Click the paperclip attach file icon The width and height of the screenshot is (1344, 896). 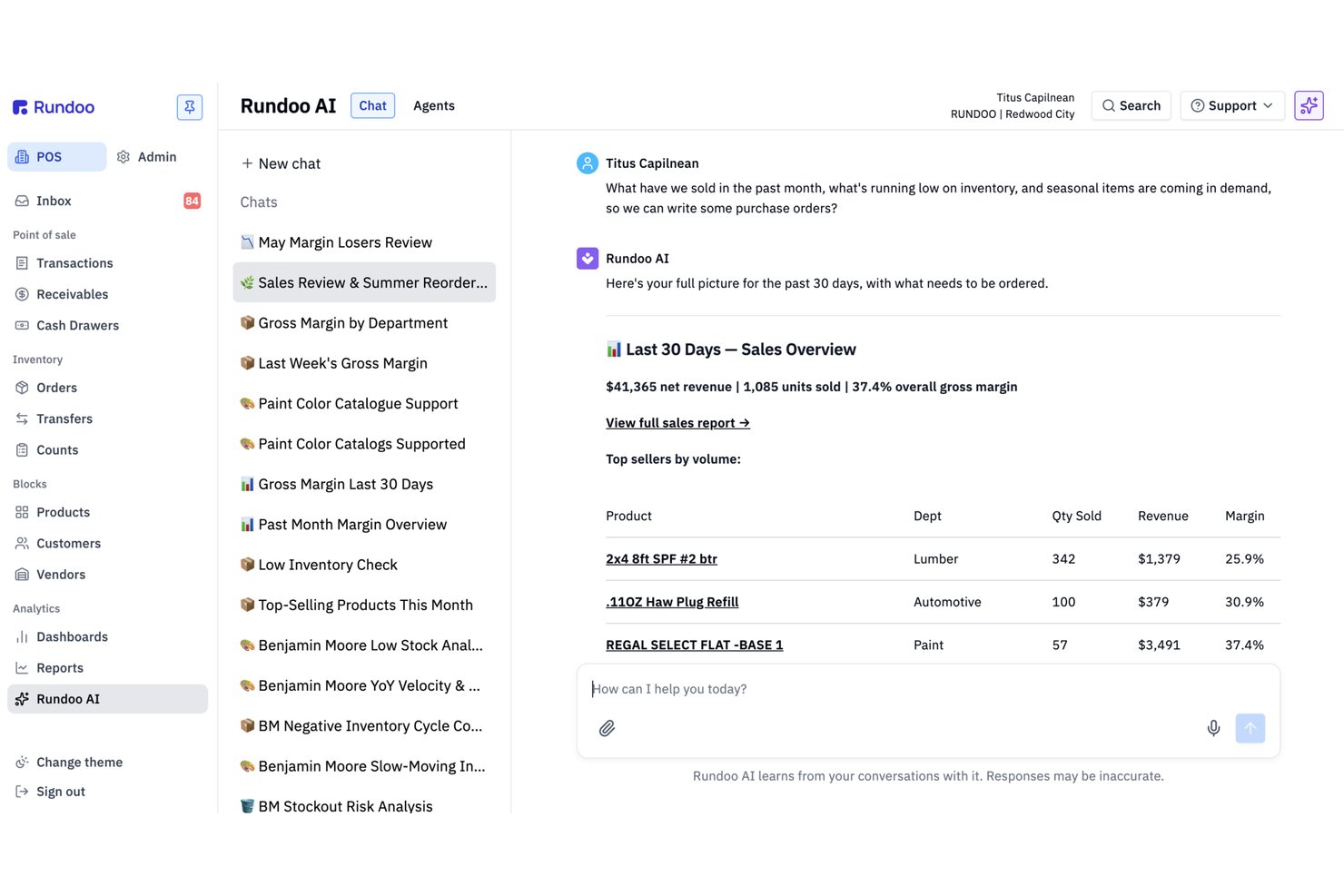(607, 728)
